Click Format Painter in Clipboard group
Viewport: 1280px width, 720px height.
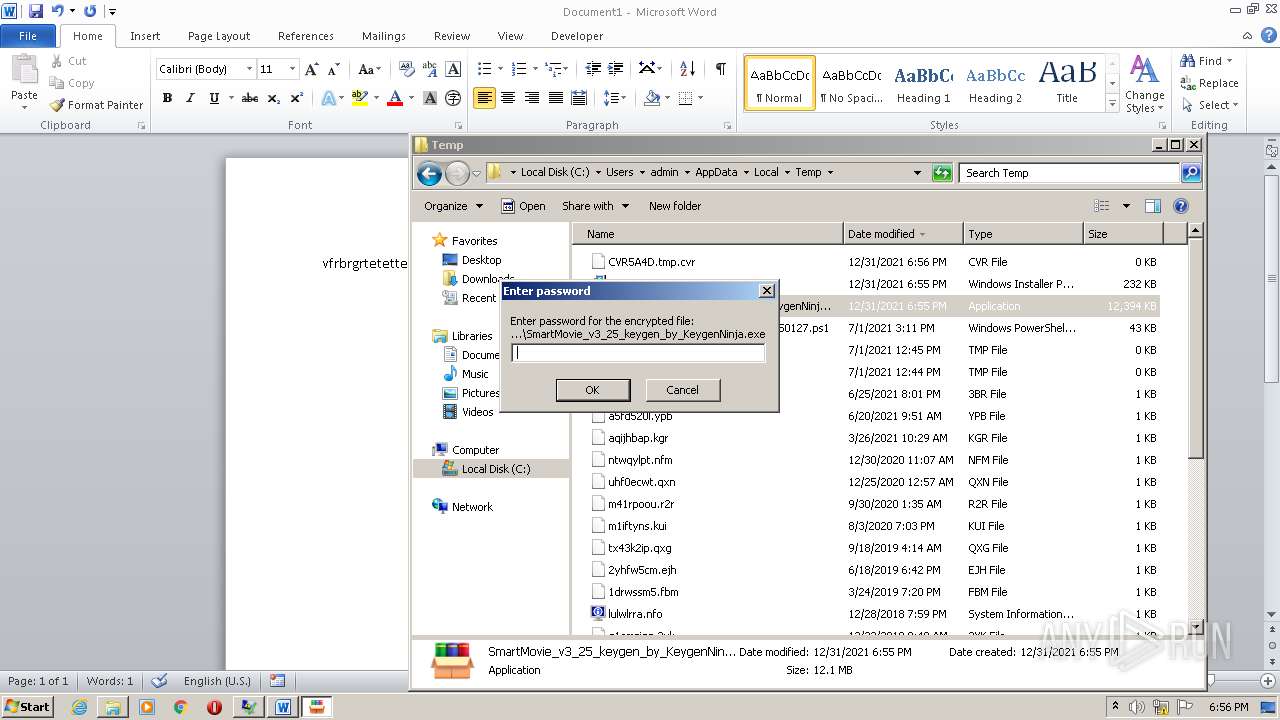click(96, 105)
